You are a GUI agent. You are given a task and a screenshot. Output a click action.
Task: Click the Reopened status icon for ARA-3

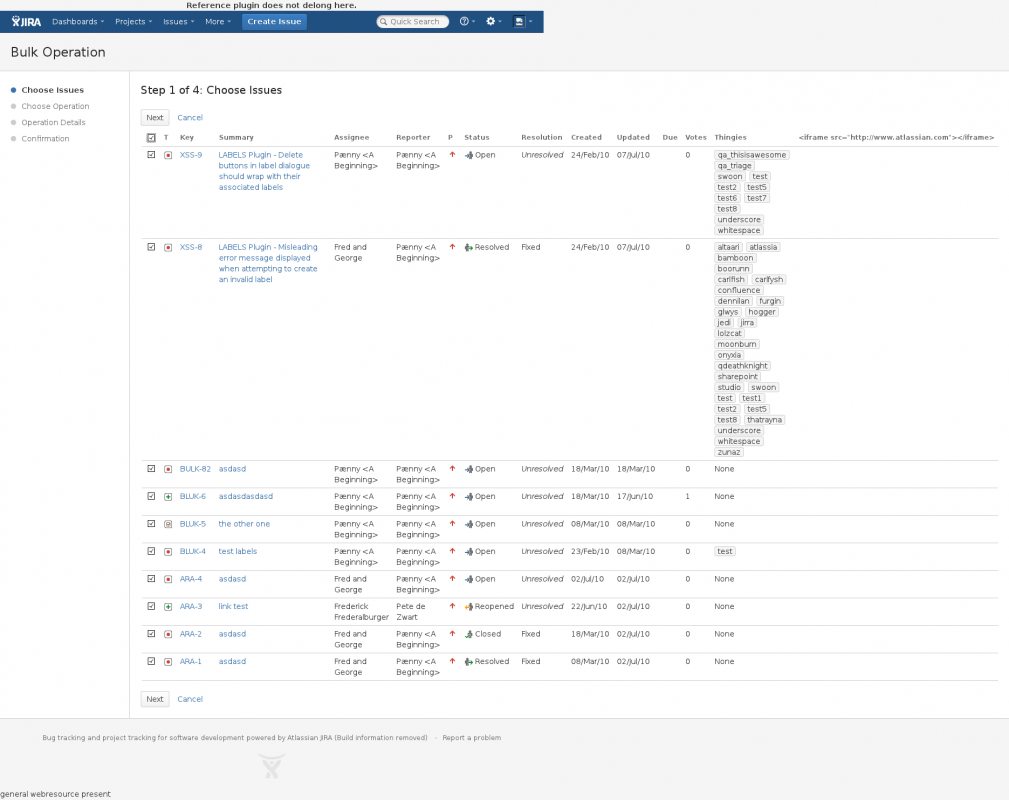[x=468, y=607]
